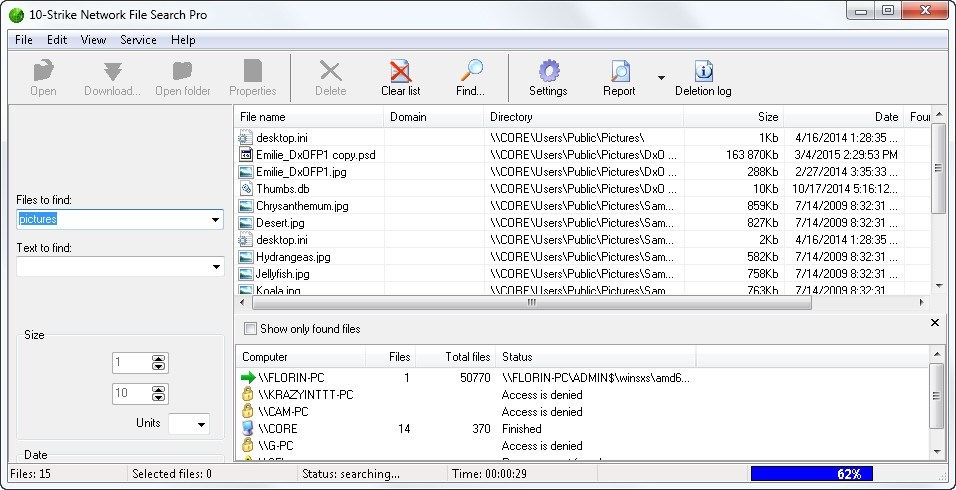Sort results by Date column header
Viewport: 956px width, 490px height.
pyautogui.click(x=843, y=117)
